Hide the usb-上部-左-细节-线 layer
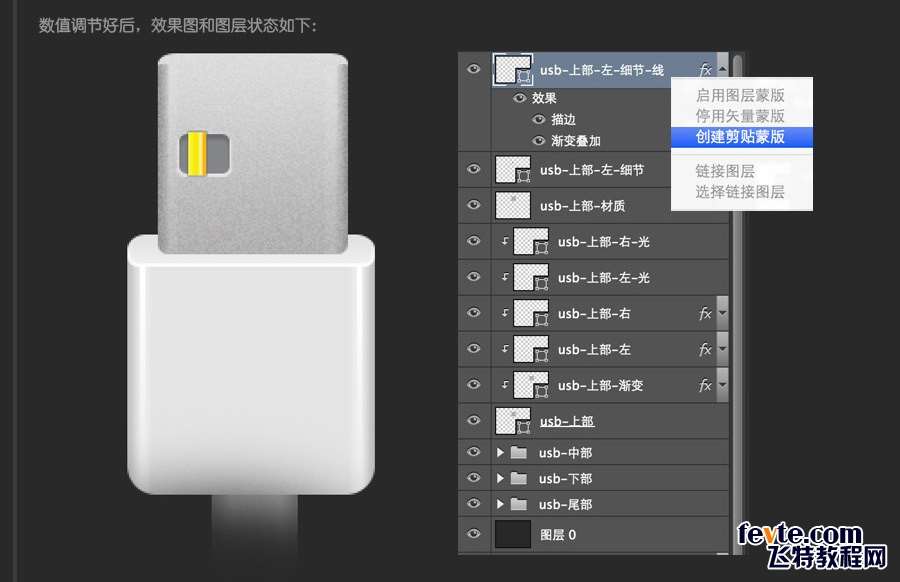900x582 pixels. tap(474, 69)
